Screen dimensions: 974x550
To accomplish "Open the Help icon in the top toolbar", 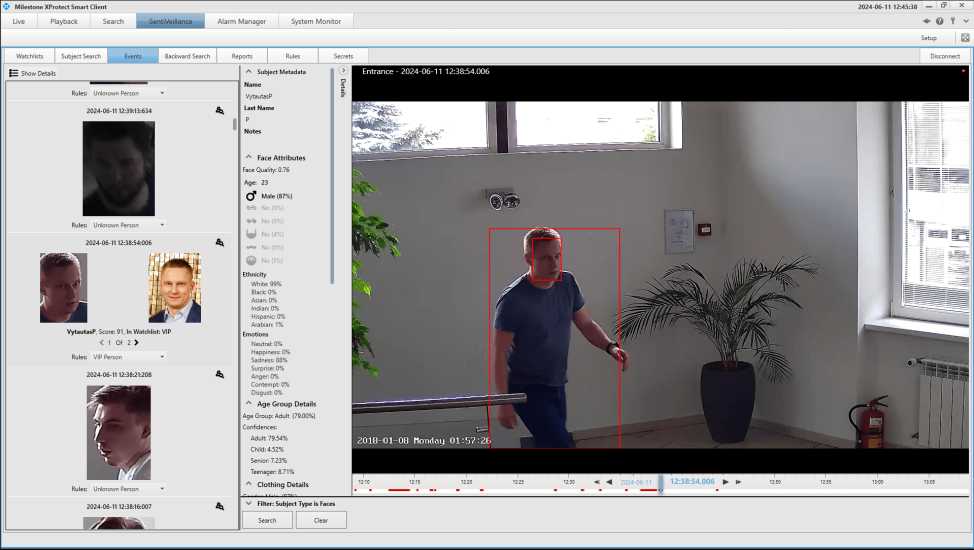I will point(939,21).
